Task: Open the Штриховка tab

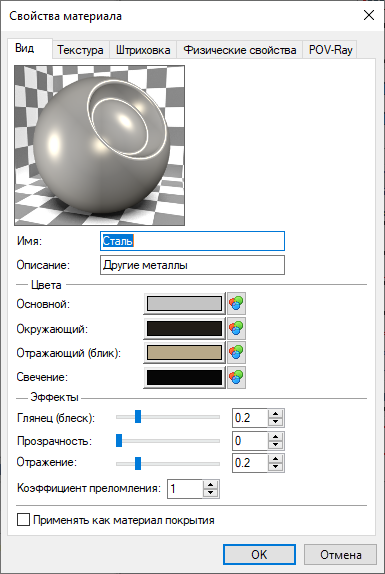Action: coord(143,50)
